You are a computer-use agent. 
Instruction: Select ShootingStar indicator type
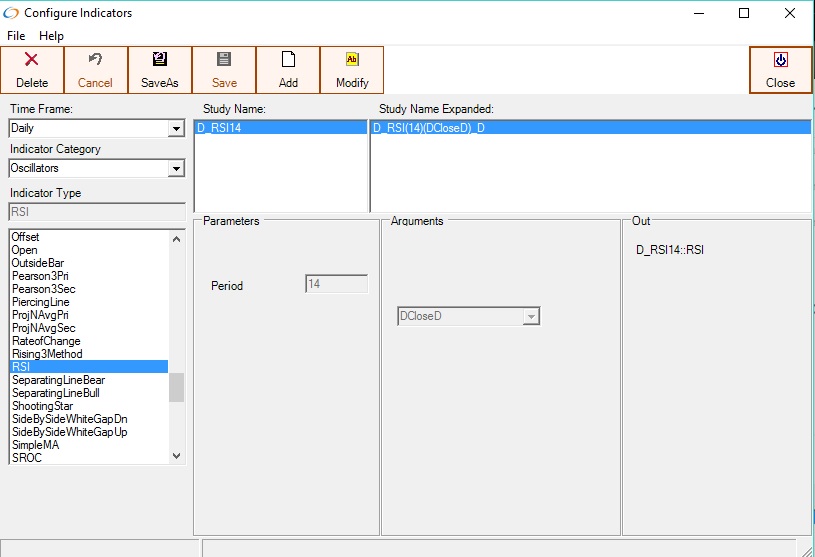41,406
